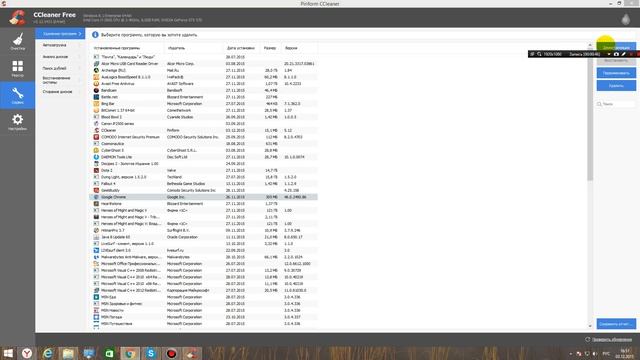Select the Canon iP2500 series row
The height and width of the screenshot is (360, 640).
[x=203, y=124]
